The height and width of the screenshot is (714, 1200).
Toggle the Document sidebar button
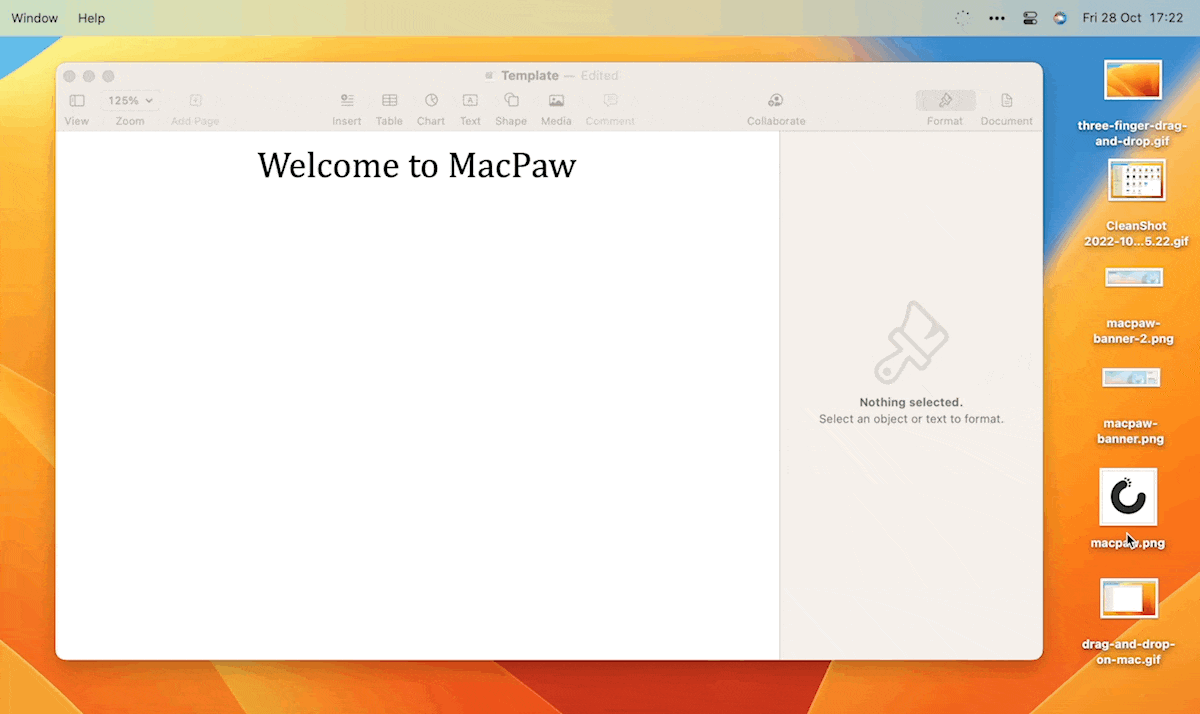tap(1006, 101)
